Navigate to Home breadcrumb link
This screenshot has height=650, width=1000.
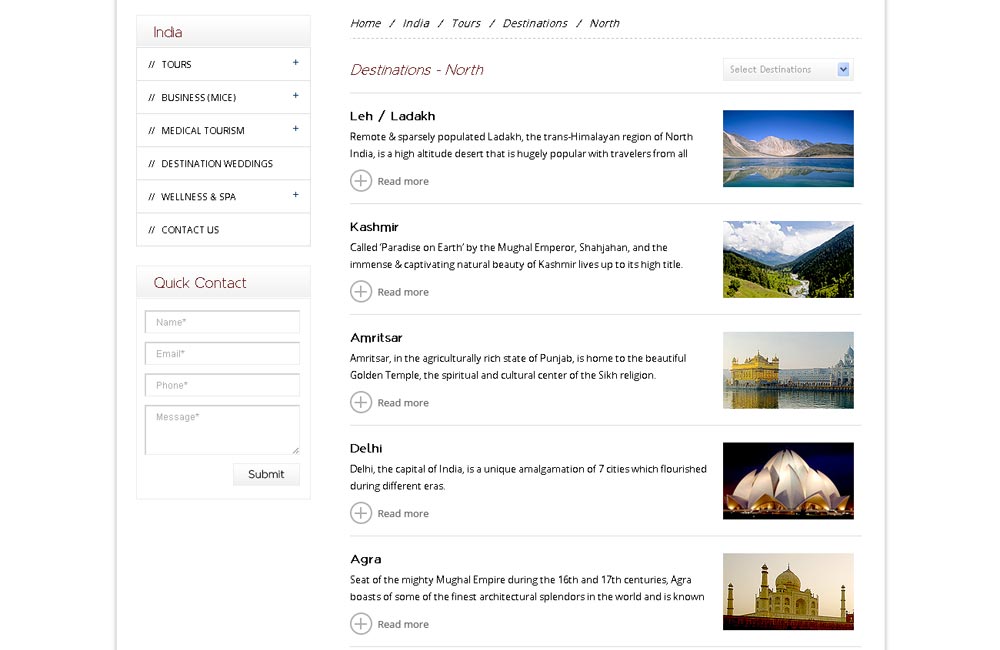click(x=365, y=23)
